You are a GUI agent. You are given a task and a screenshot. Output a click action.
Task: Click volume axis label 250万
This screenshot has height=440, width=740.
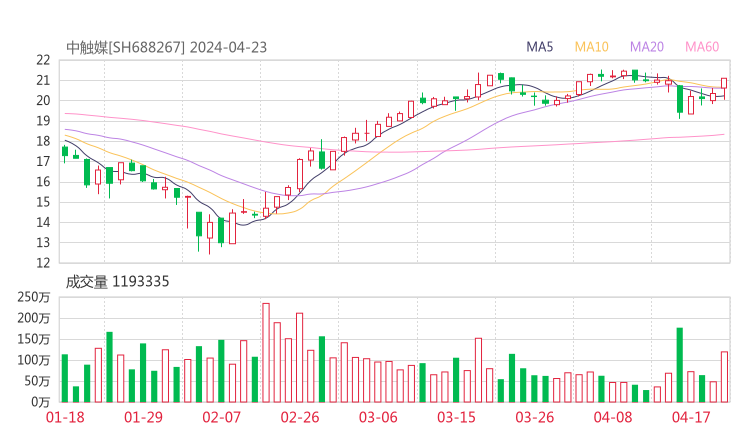34,297
